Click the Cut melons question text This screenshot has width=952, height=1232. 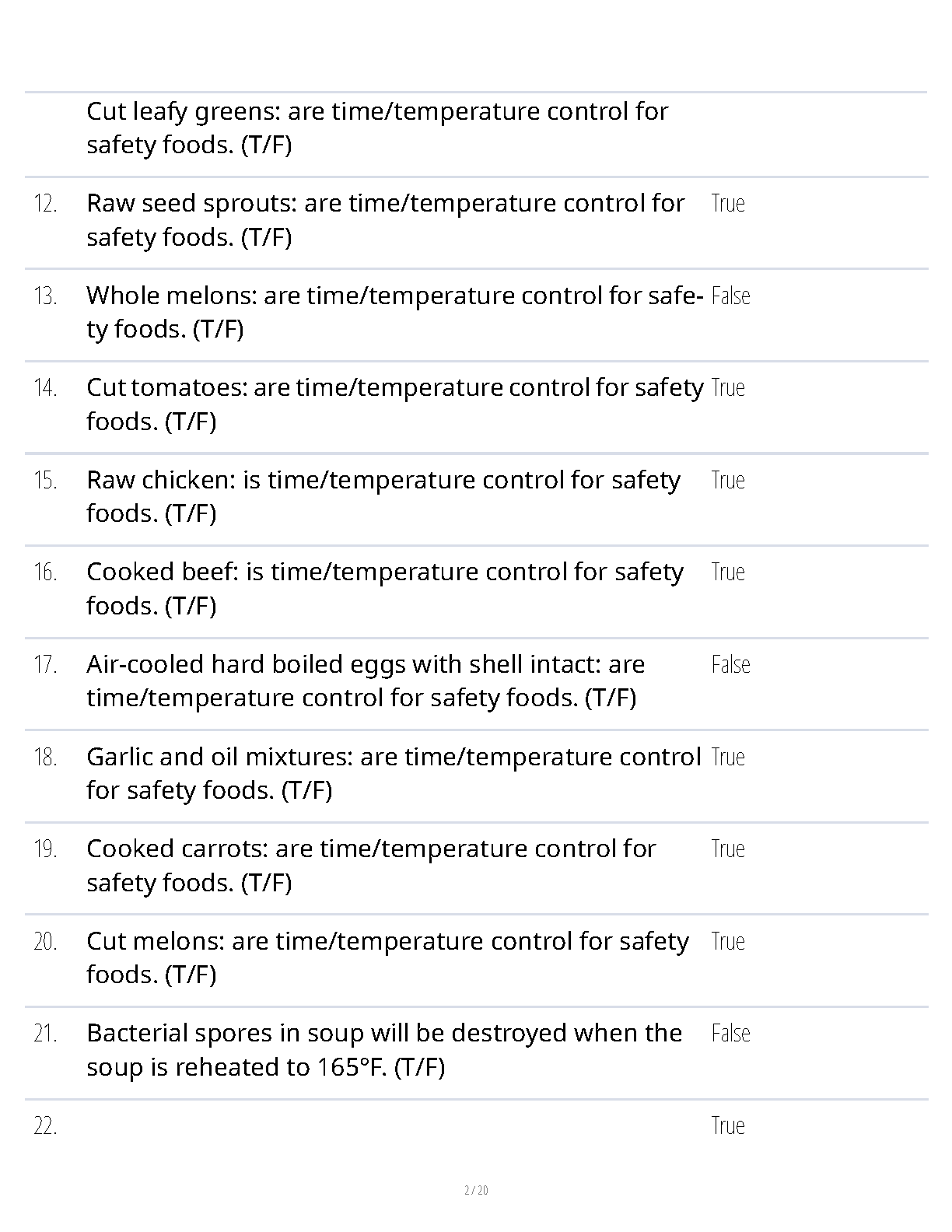(x=387, y=957)
